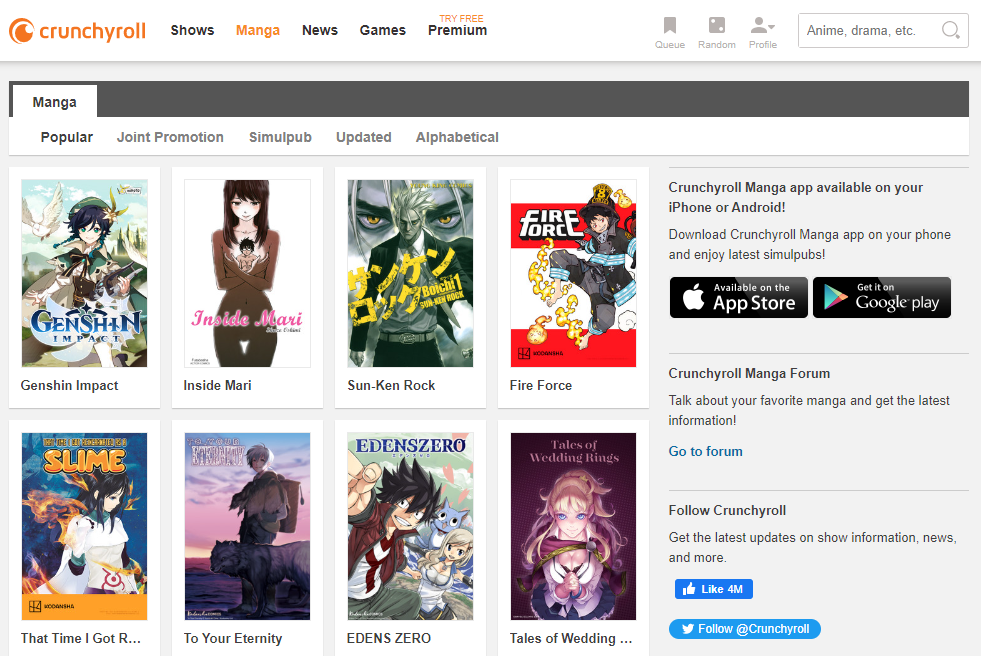The image size is (981, 656).
Task: Click Follow @Crunchyroll Twitter button
Action: point(745,629)
